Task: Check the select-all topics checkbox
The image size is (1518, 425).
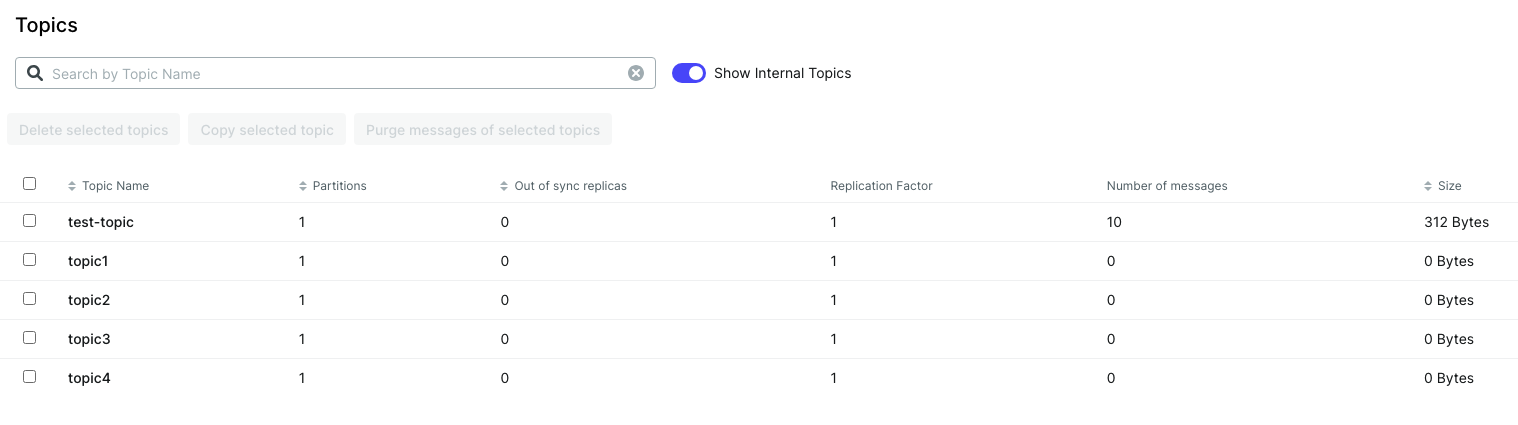Action: 29,184
